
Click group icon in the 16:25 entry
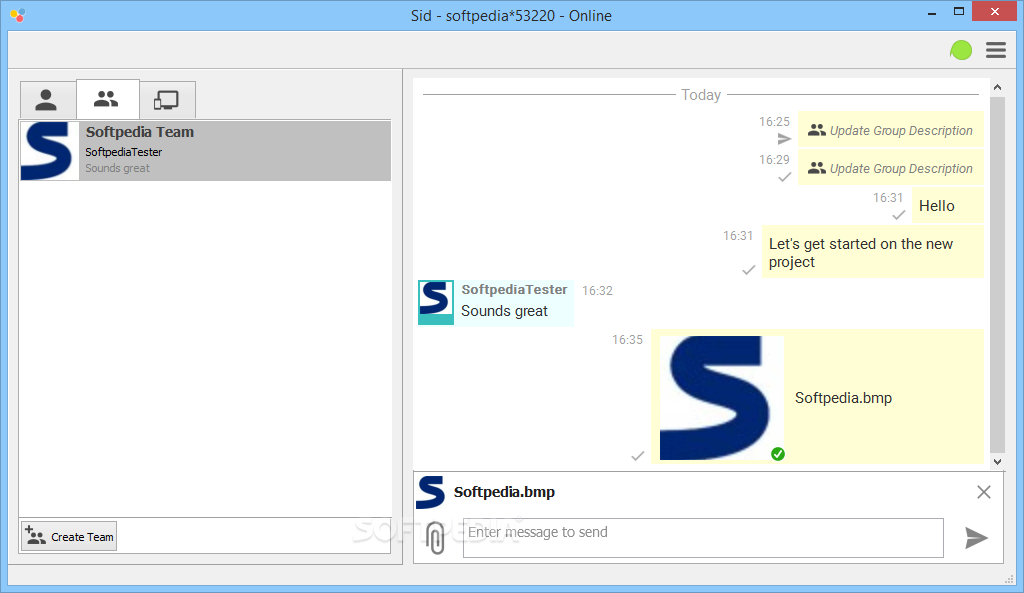click(816, 130)
